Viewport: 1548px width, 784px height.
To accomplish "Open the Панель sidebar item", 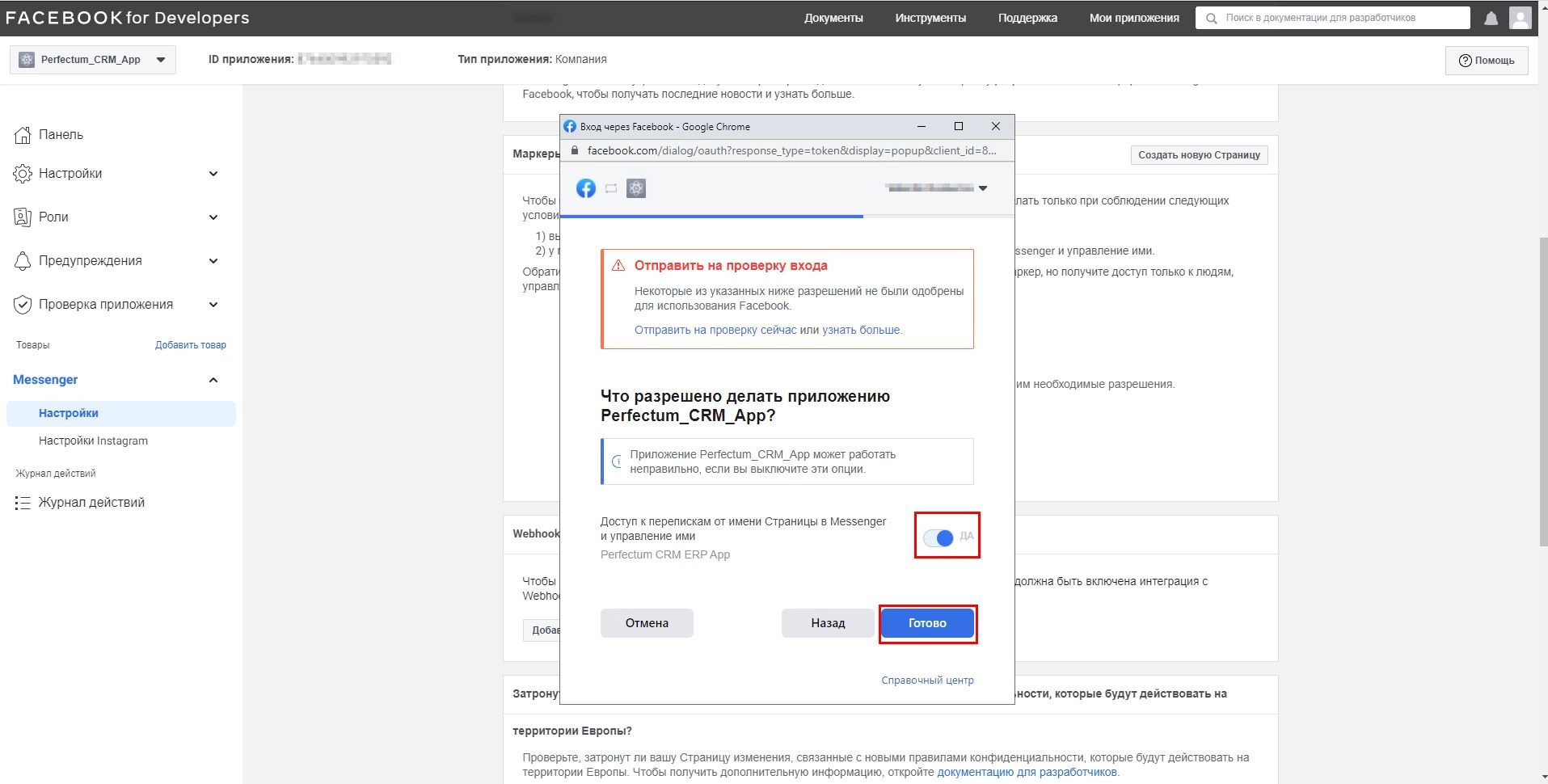I will pos(61,135).
